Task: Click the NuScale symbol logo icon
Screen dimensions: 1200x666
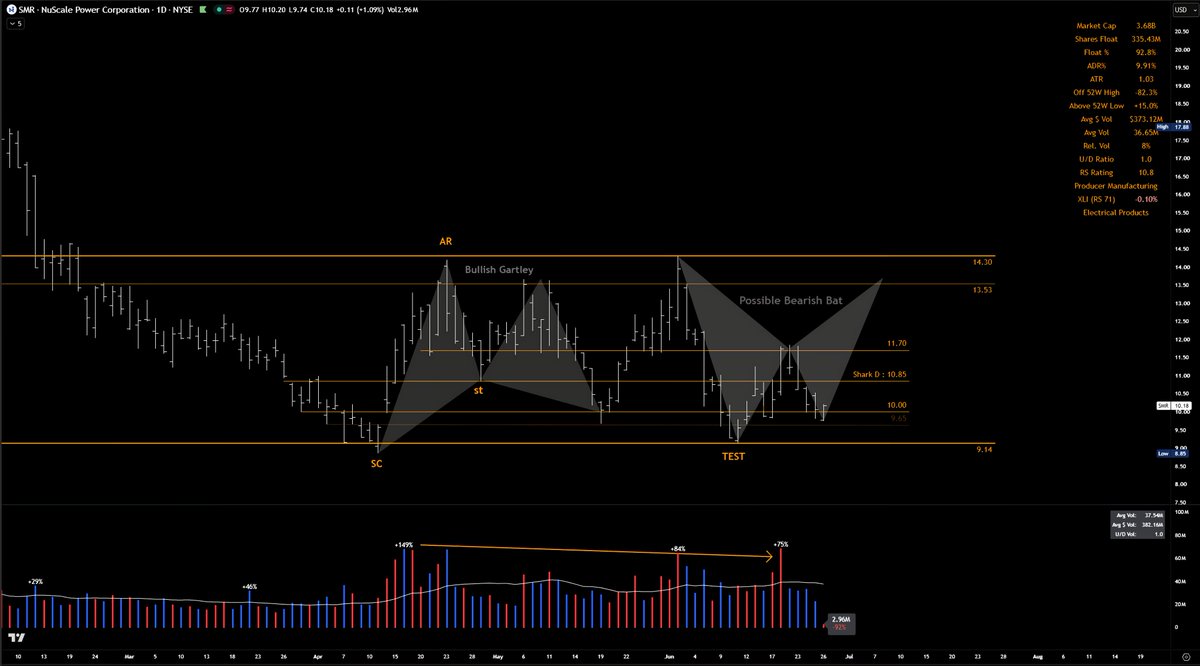Action: click(11, 8)
